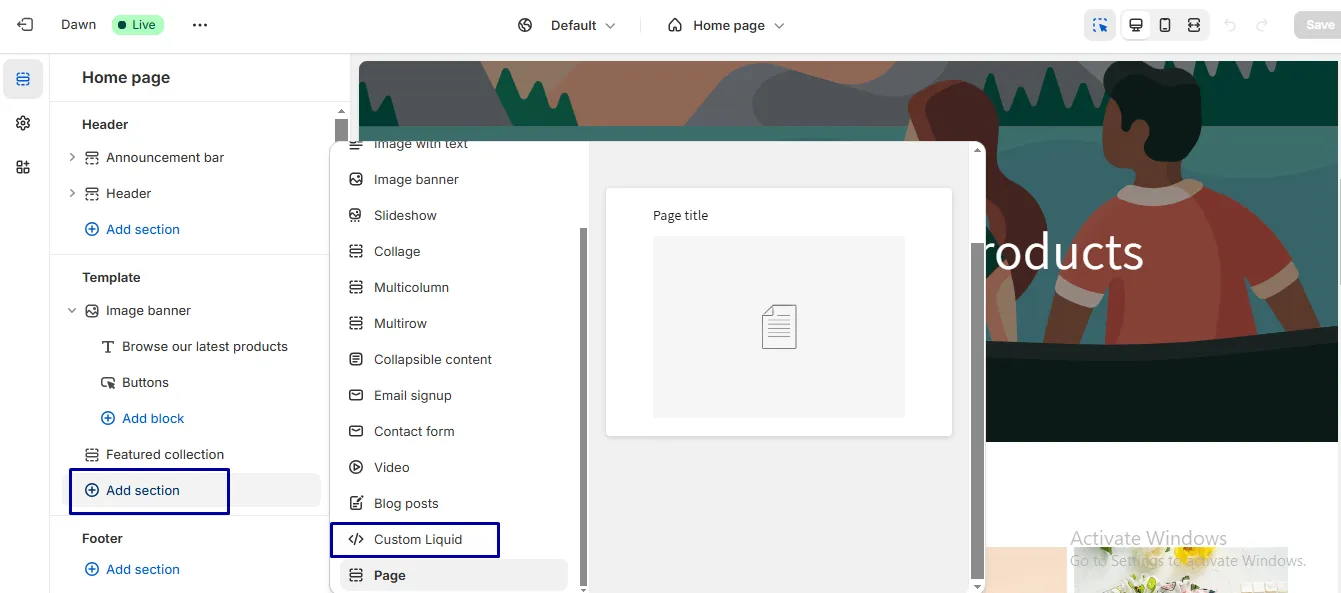This screenshot has height=593, width=1341.
Task: Switch to mobile preview
Action: pyautogui.click(x=1165, y=25)
